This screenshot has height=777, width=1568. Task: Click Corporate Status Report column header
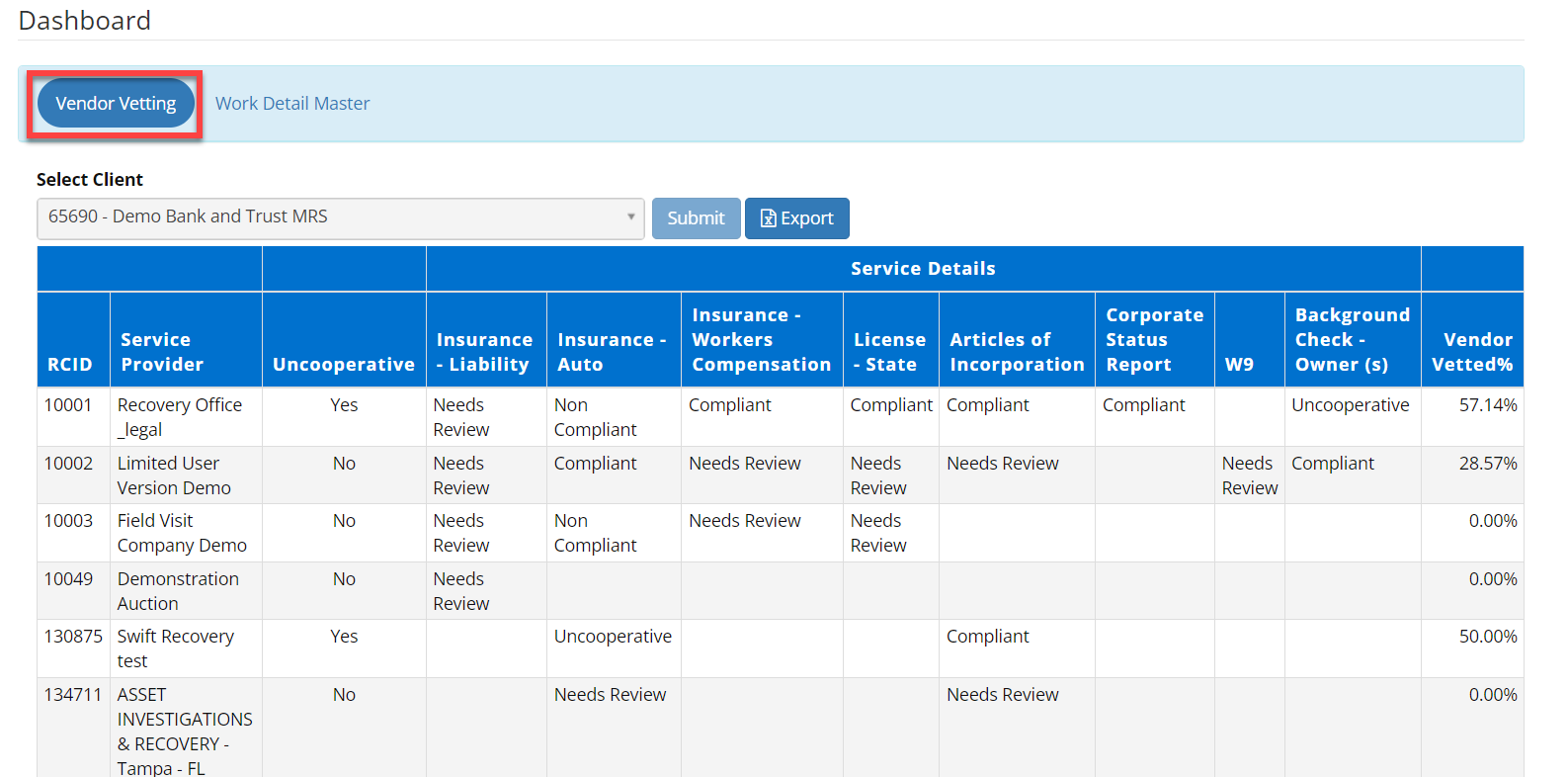tap(1155, 339)
